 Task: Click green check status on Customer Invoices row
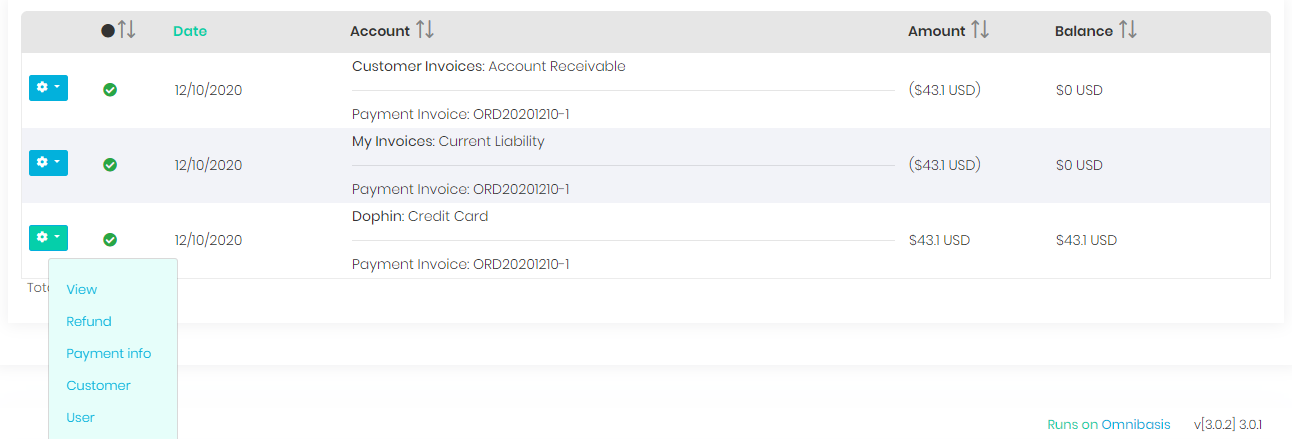[x=110, y=90]
